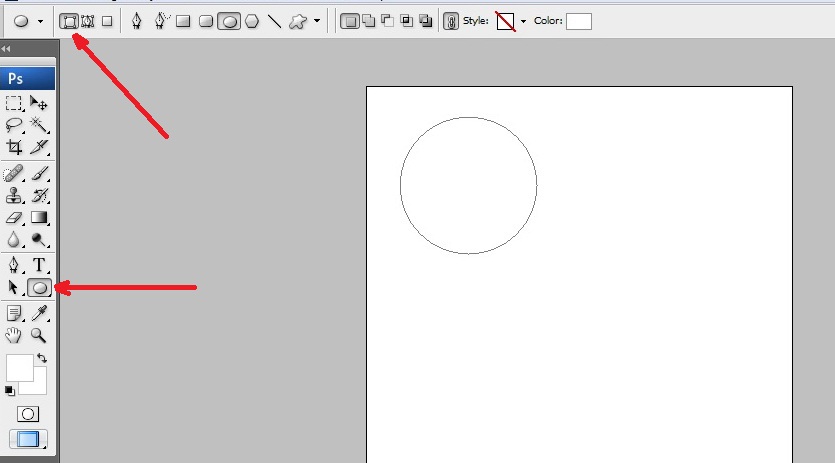Image resolution: width=835 pixels, height=463 pixels.
Task: Set the background color swatch
Action: [x=38, y=385]
